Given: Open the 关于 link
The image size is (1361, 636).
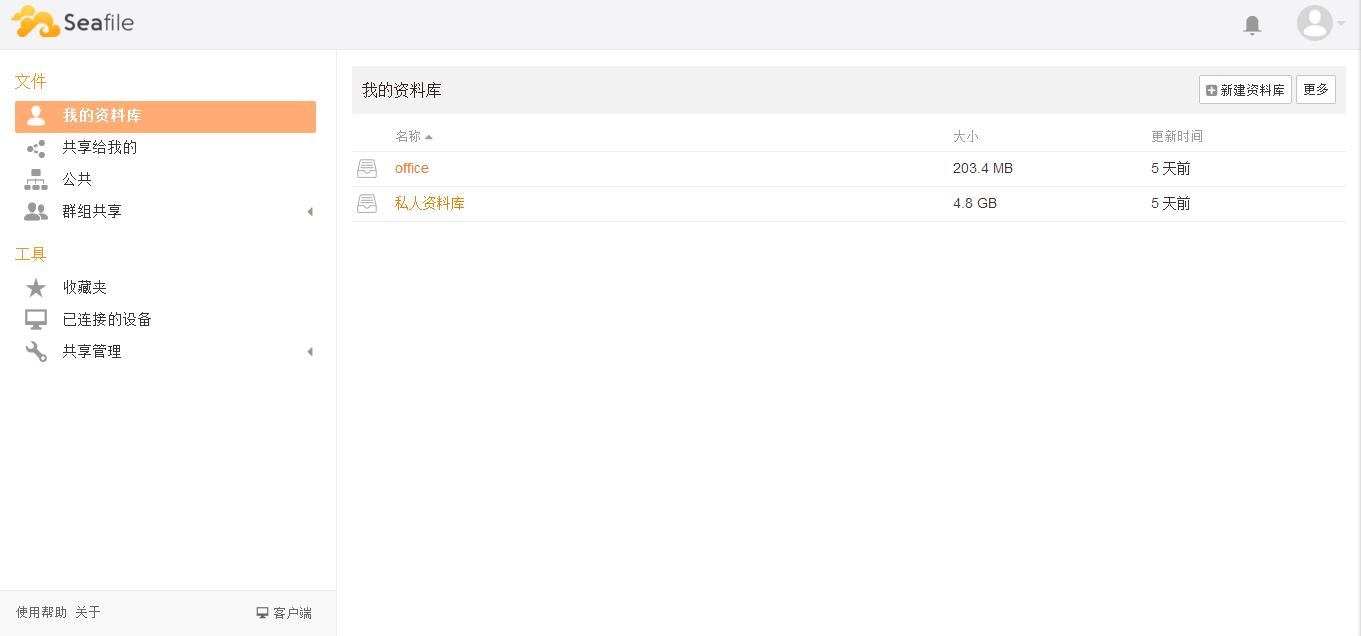Looking at the screenshot, I should (x=88, y=612).
